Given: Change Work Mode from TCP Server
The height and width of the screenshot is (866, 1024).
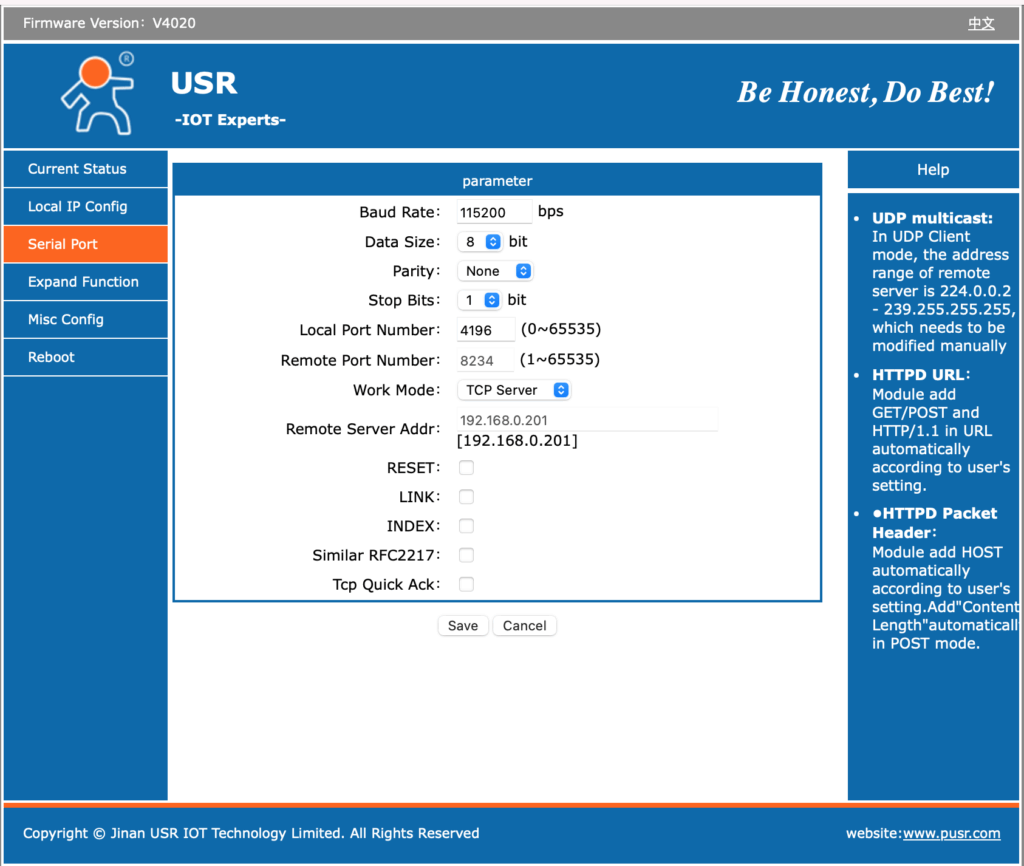Looking at the screenshot, I should click(x=514, y=390).
